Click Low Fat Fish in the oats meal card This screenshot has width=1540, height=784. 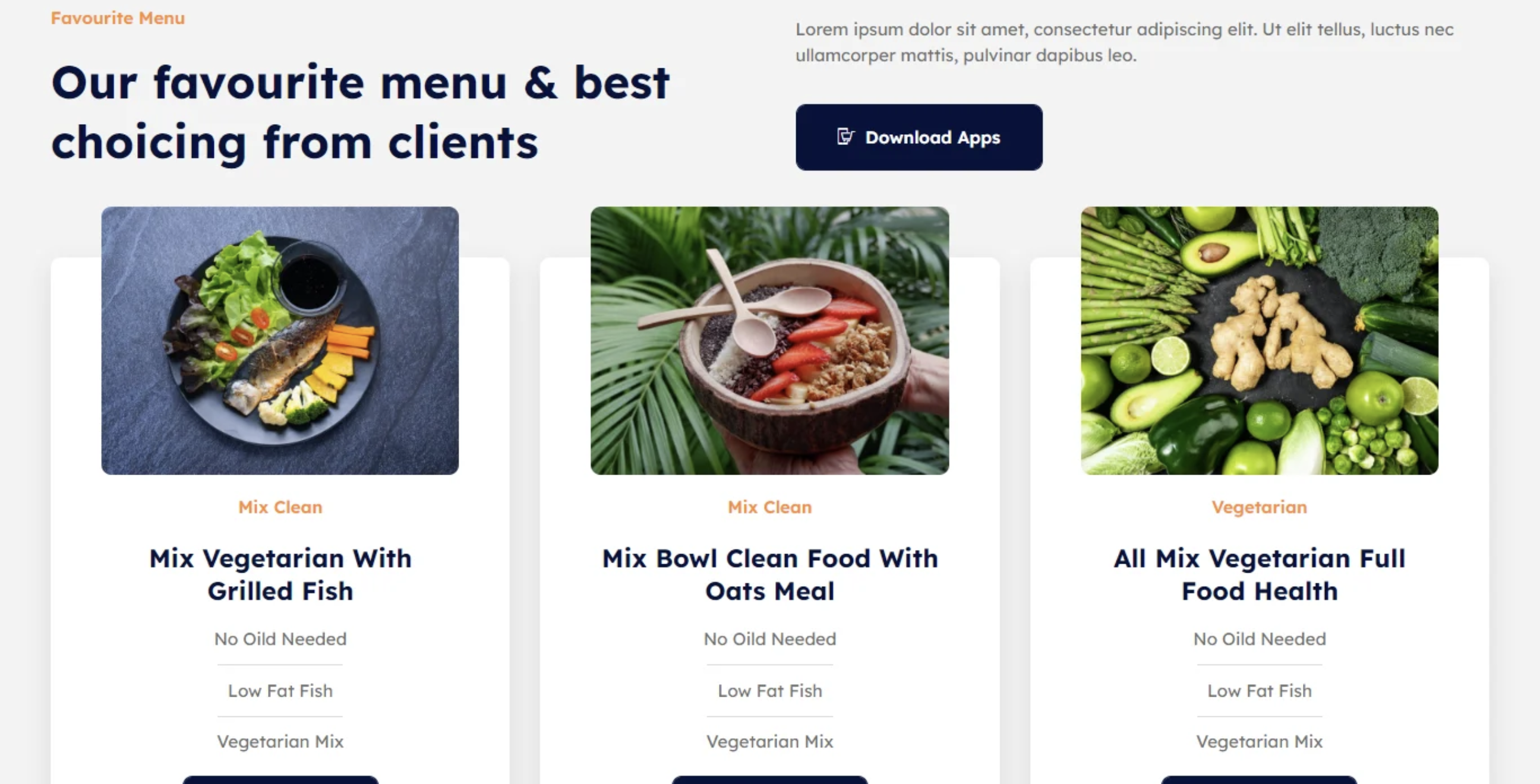pyautogui.click(x=770, y=691)
